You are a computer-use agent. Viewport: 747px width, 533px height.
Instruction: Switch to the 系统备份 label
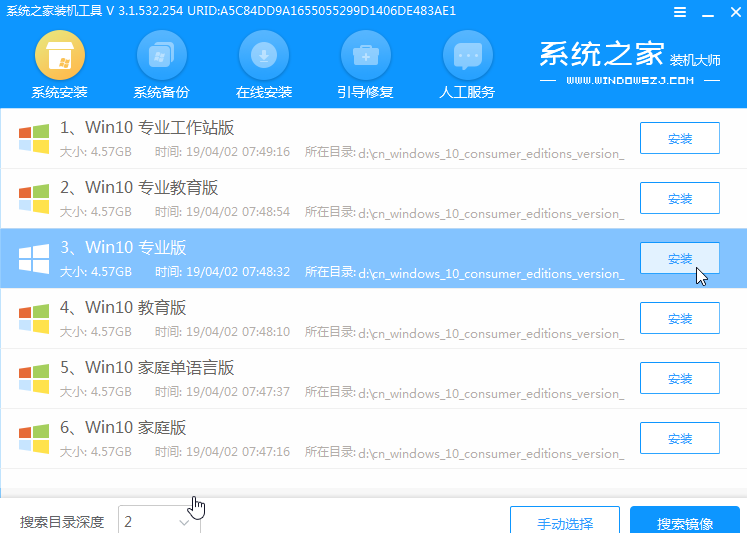(x=162, y=92)
